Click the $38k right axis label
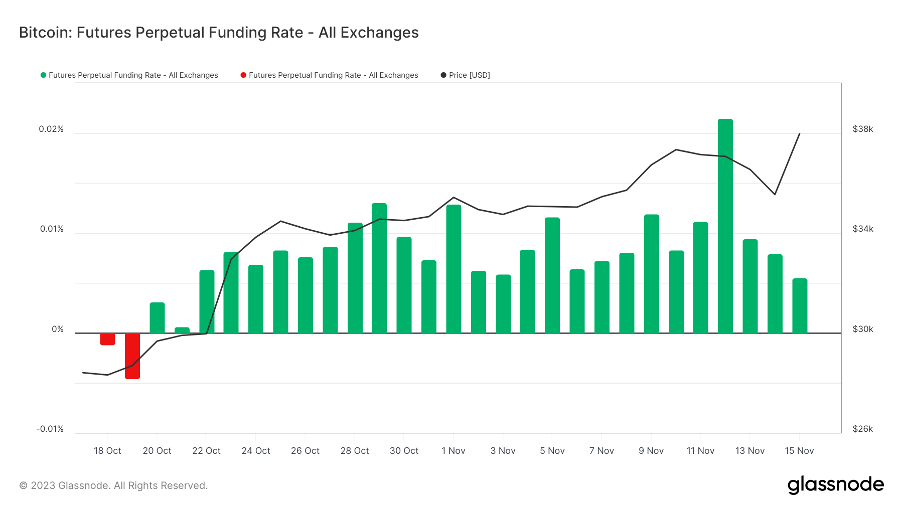This screenshot has width=904, height=508. 863,130
